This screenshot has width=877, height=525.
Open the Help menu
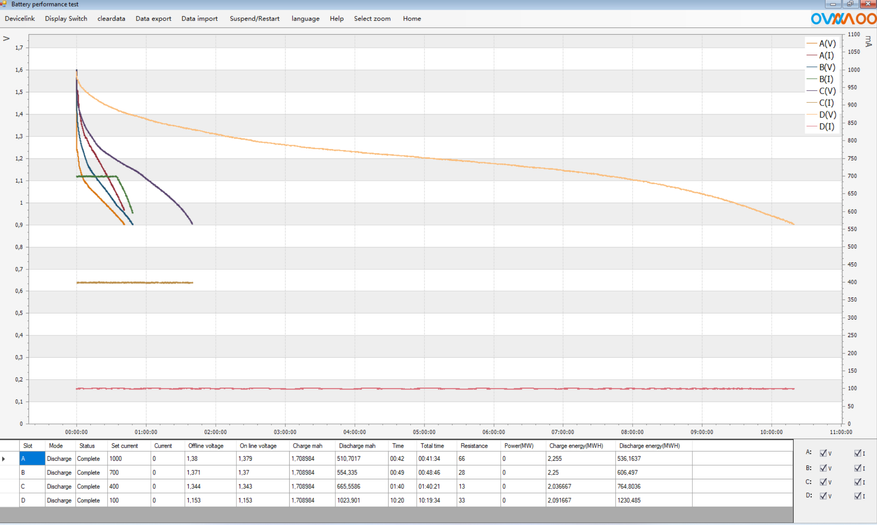[337, 18]
